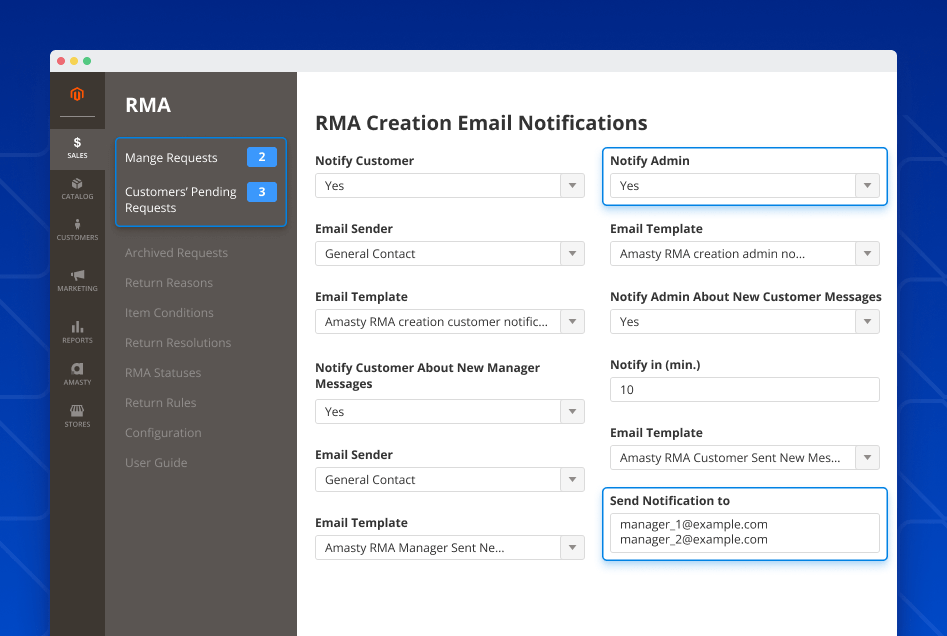Select the Catalog sidebar icon
The image size is (947, 636).
[77, 190]
